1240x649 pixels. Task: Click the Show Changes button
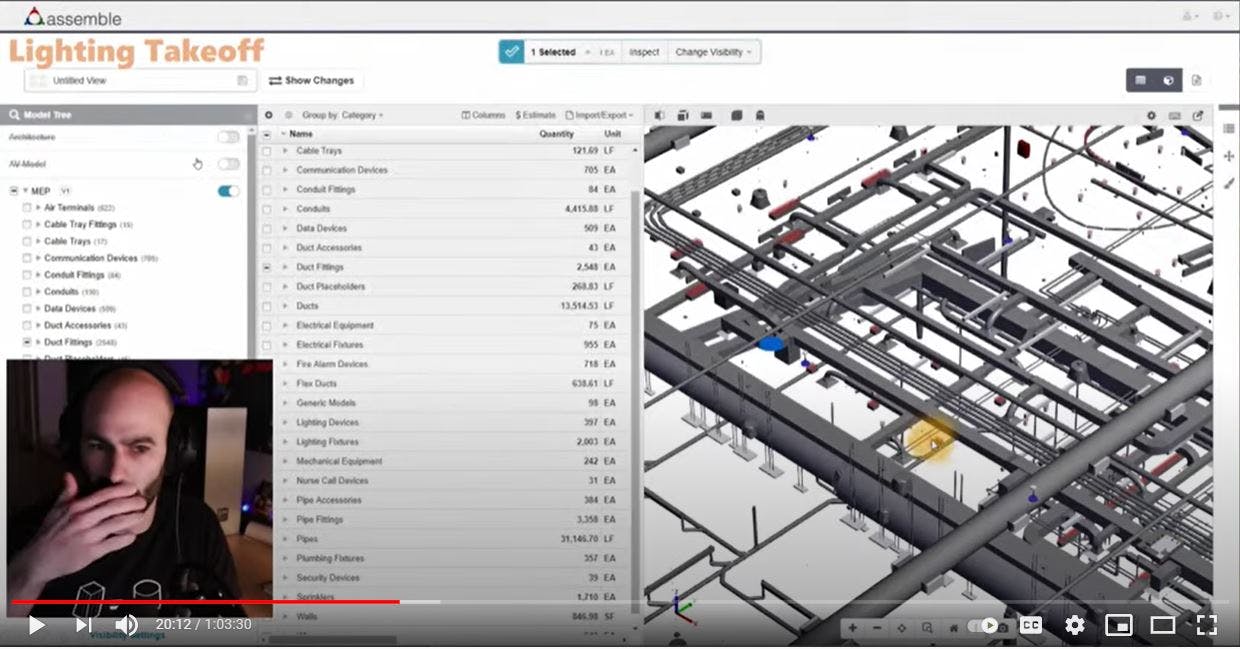click(x=312, y=81)
